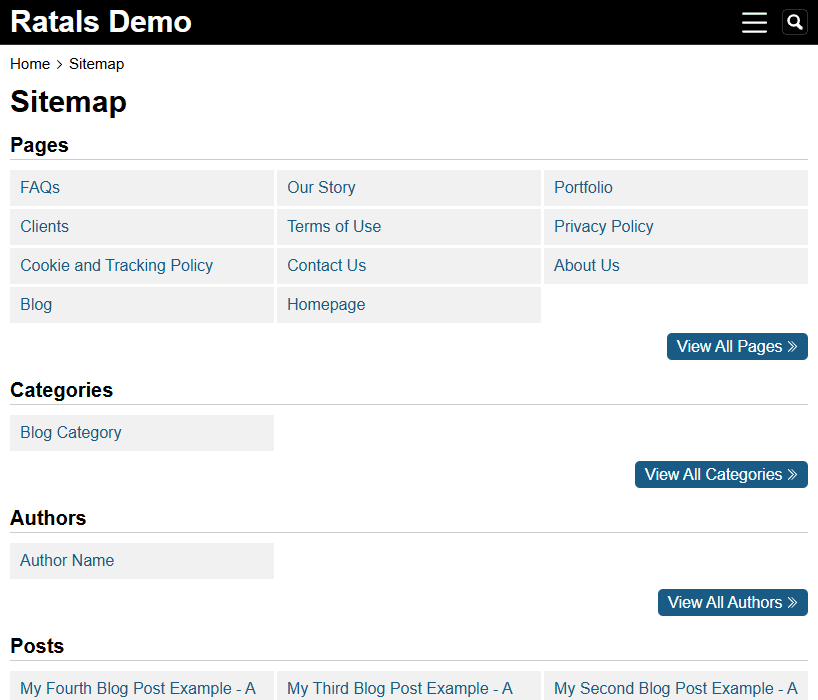The height and width of the screenshot is (700, 818).
Task: Open the Terms of Use page
Action: click(x=409, y=227)
